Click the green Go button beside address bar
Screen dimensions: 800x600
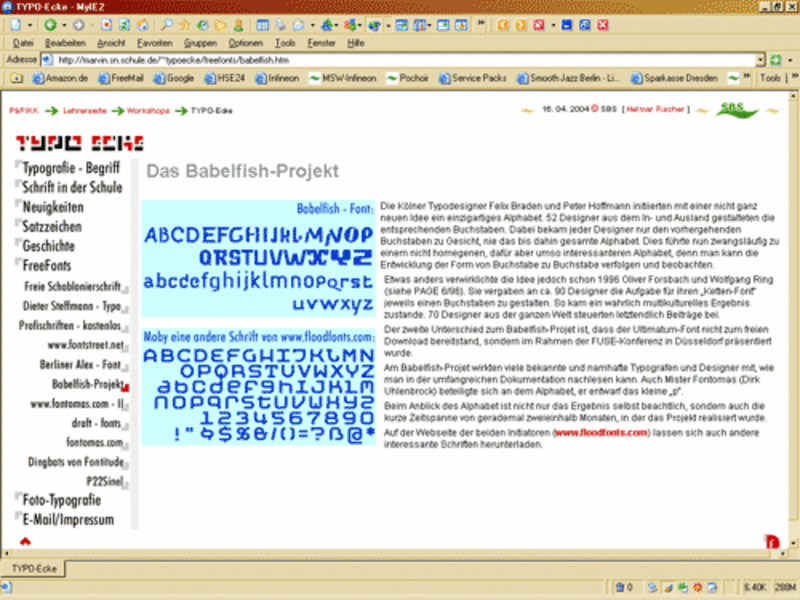[x=777, y=60]
